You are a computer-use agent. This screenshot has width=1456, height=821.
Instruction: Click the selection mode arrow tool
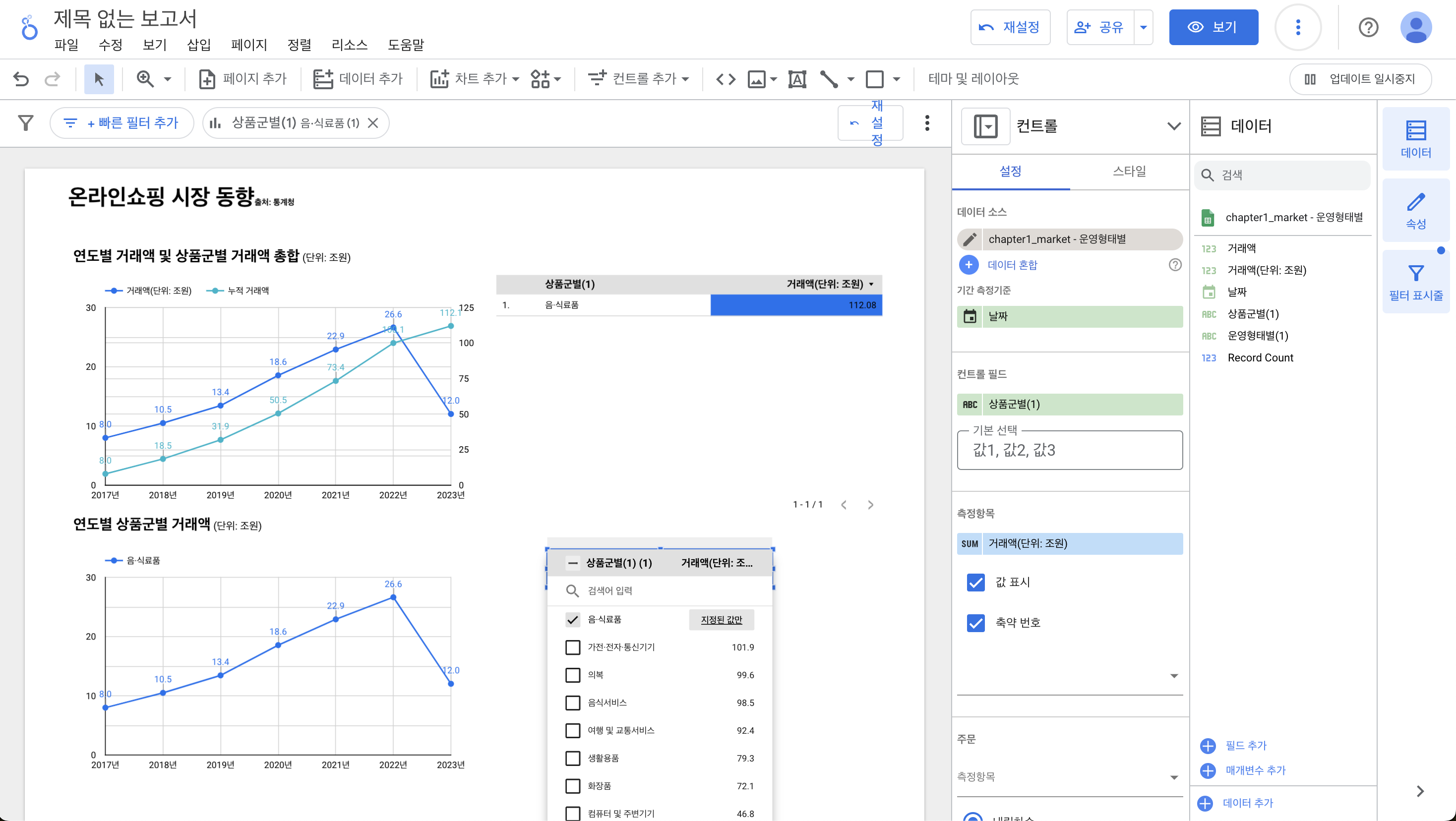click(x=99, y=79)
